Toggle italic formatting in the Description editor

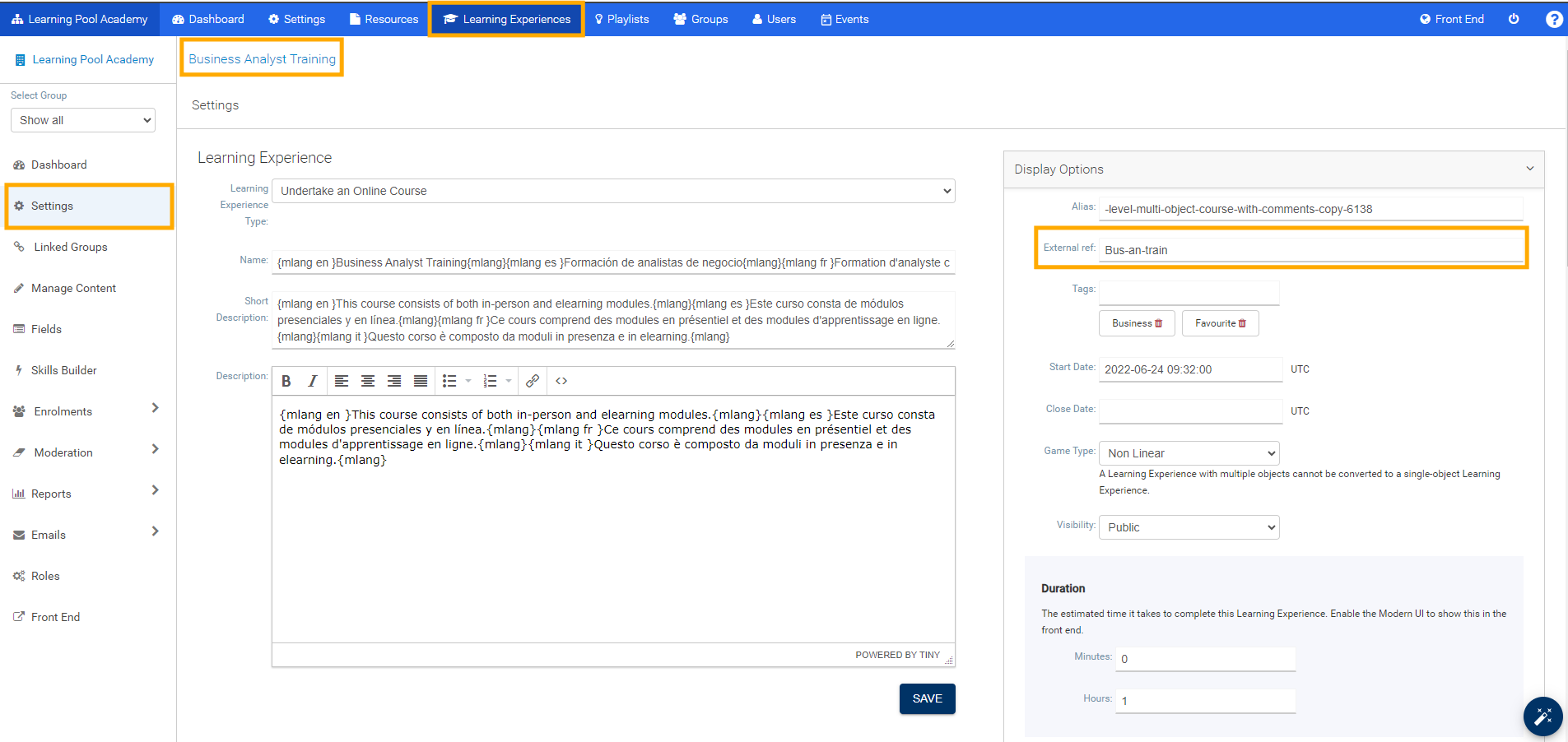pyautogui.click(x=312, y=381)
